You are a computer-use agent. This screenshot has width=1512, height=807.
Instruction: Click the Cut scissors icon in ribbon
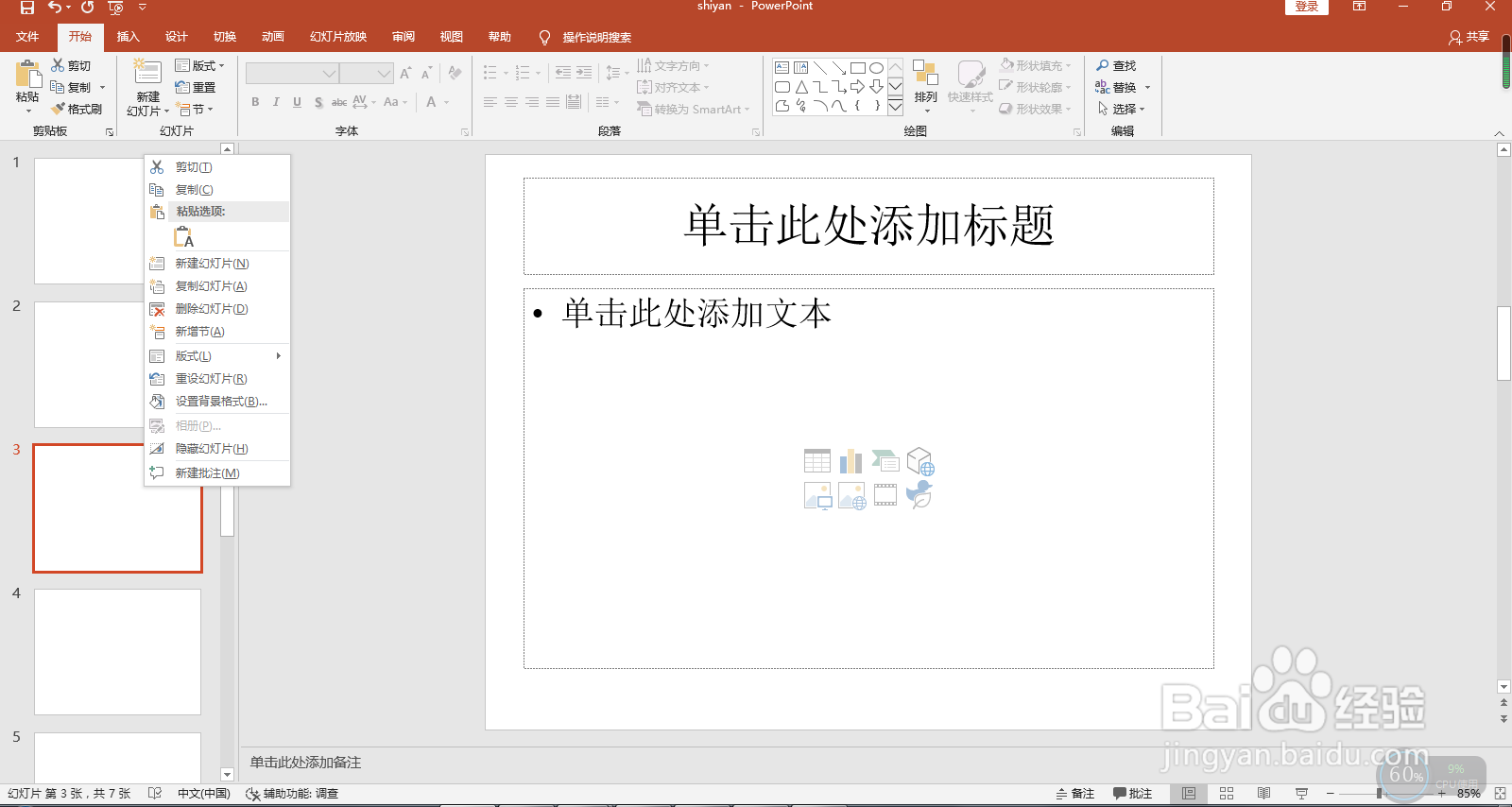58,65
